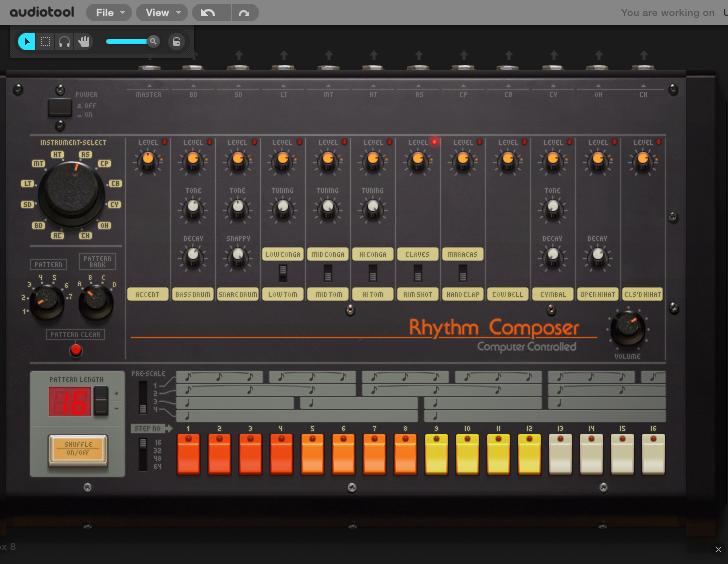Screen dimensions: 728x564
Task: Click the Snare Drum snappy knob
Action: point(238,257)
